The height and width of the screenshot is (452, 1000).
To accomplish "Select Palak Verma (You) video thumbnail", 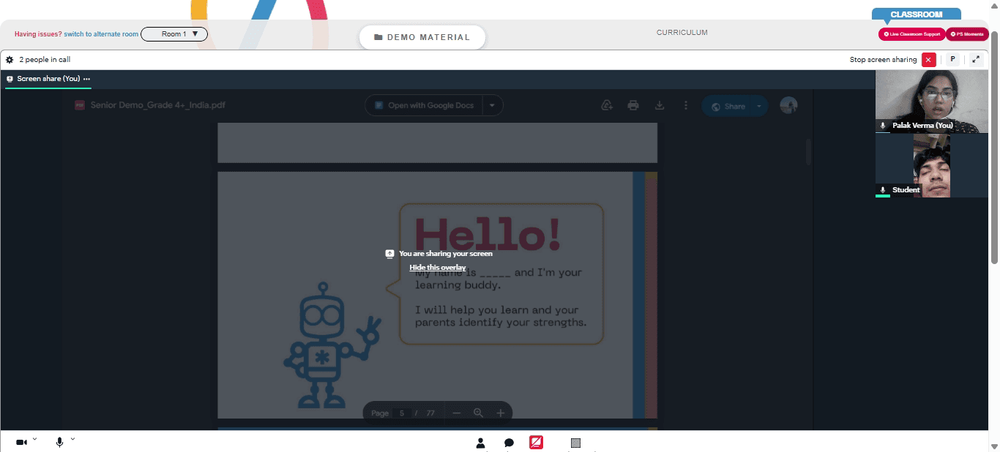I will coord(931,101).
